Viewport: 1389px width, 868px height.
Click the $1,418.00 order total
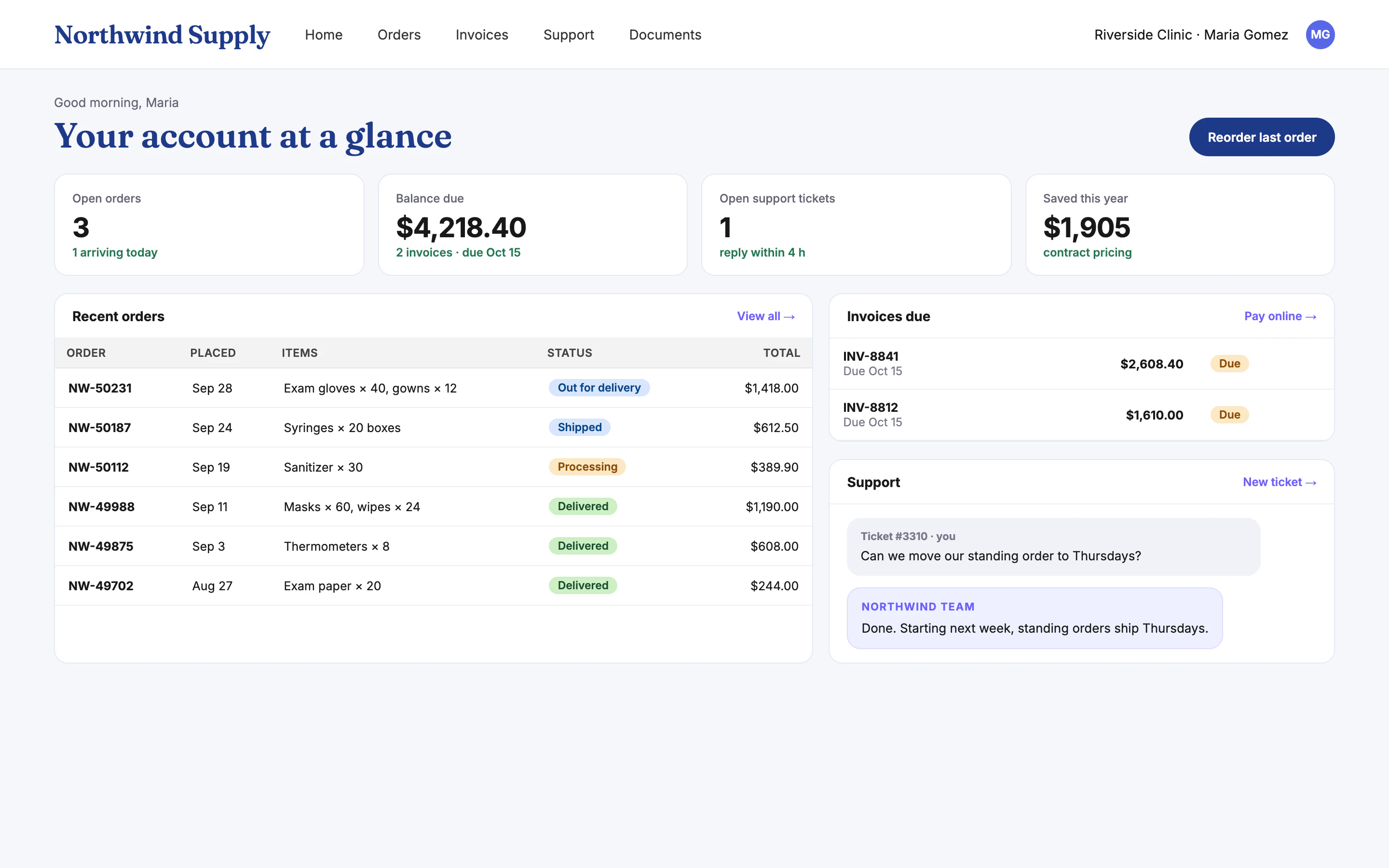(771, 388)
